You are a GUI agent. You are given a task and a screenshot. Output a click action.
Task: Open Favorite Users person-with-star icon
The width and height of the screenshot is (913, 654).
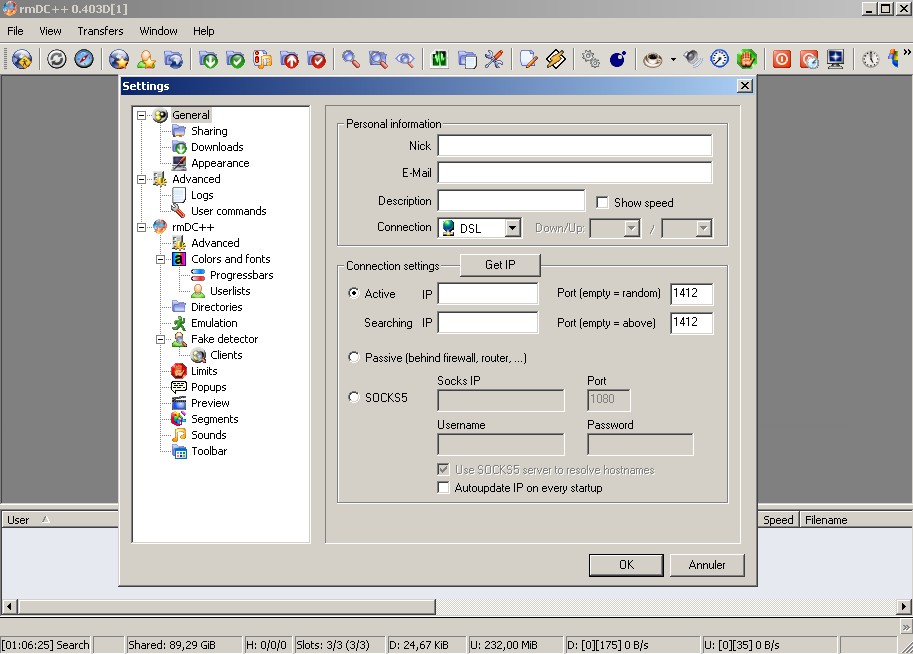click(146, 59)
